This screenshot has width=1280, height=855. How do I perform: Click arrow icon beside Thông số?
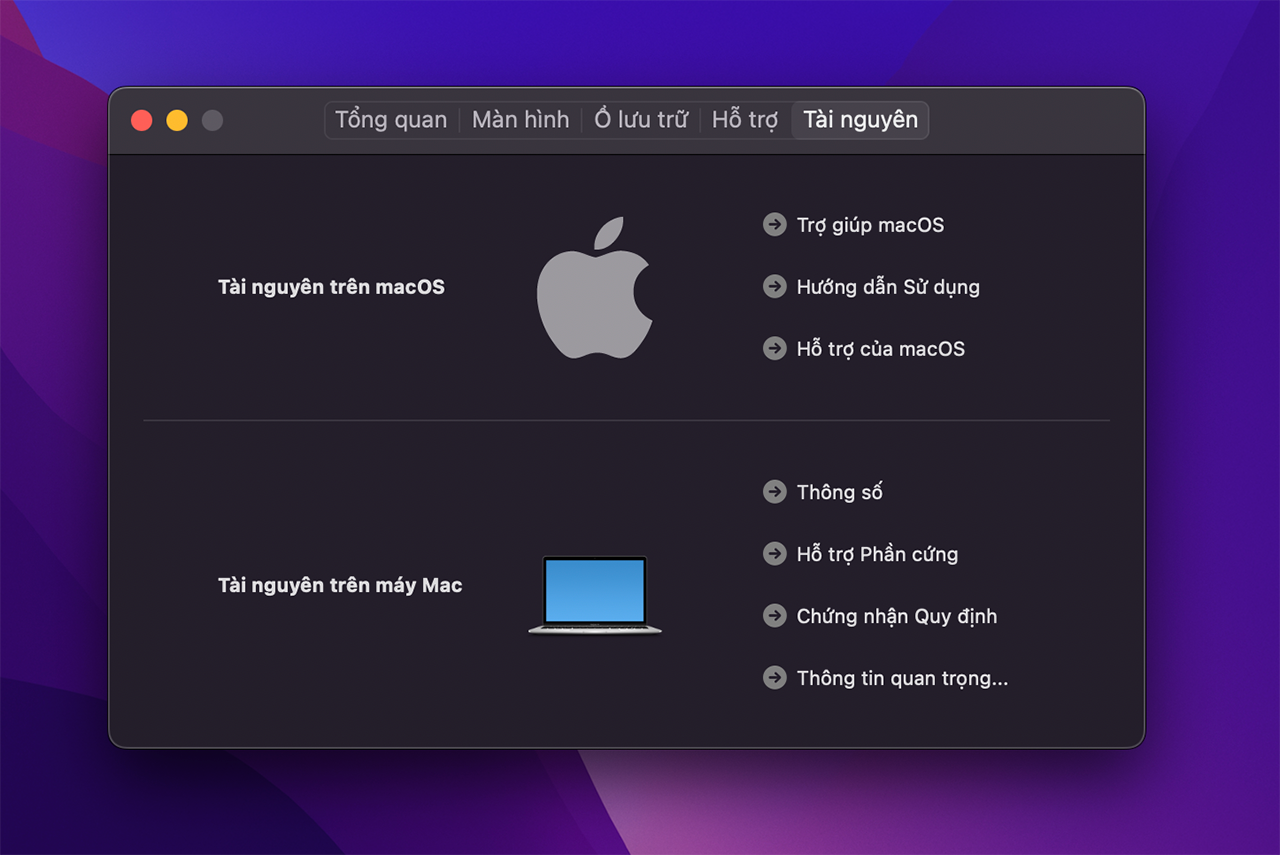(774, 491)
